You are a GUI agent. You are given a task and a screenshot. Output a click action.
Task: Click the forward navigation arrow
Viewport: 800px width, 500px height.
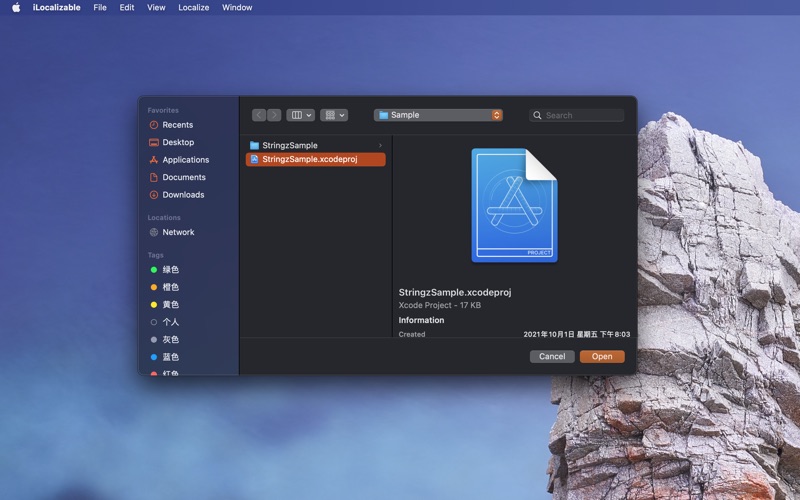pyautogui.click(x=274, y=115)
